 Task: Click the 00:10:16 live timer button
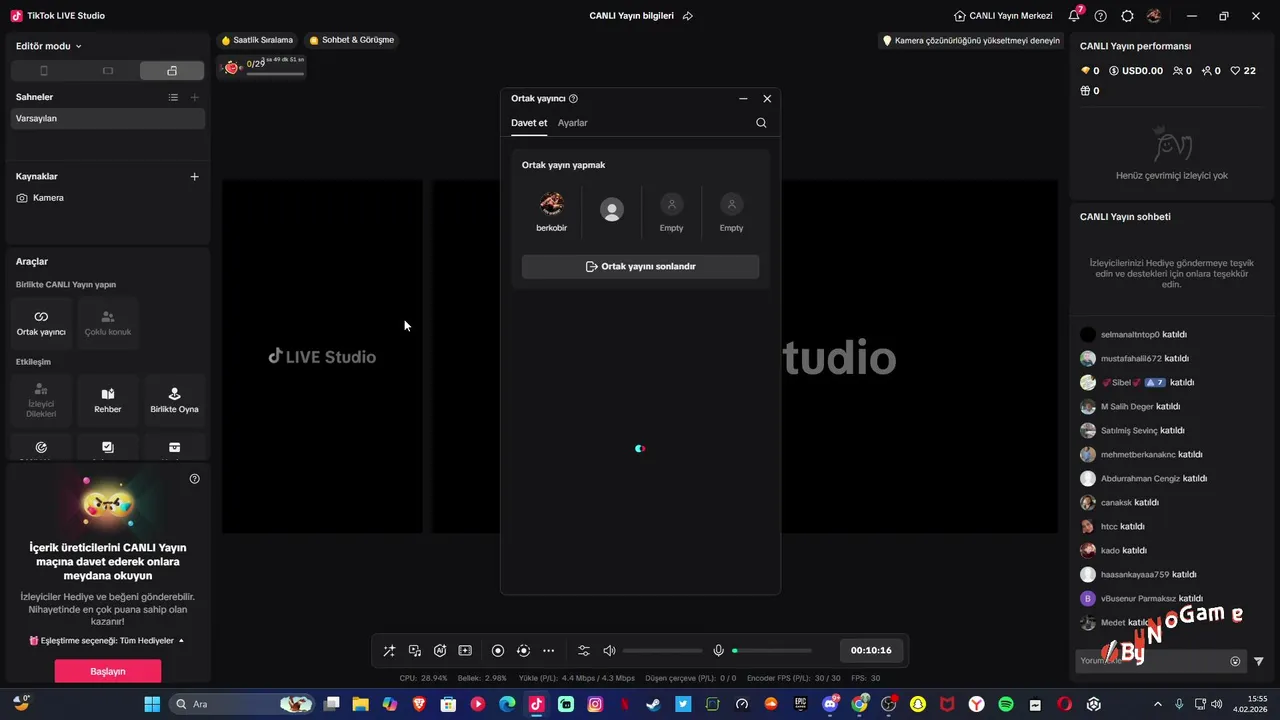tap(871, 650)
